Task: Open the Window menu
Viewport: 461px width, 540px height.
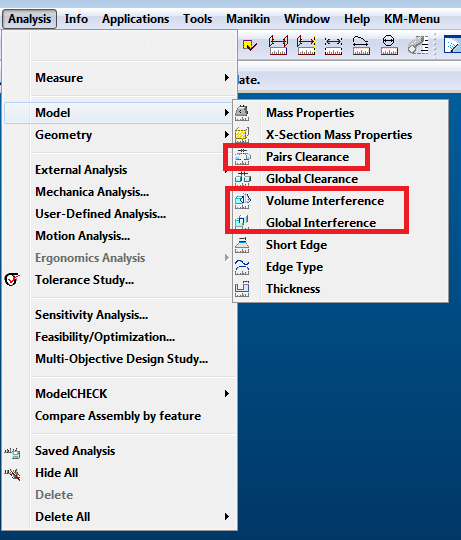Action: pyautogui.click(x=307, y=19)
